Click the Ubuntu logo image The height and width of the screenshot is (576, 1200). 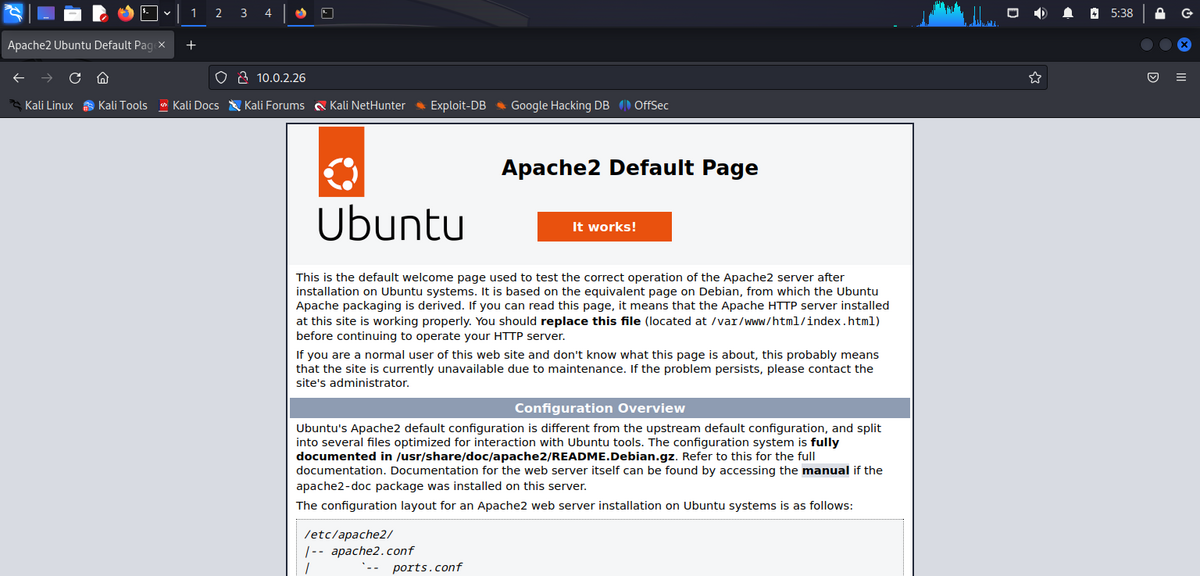[390, 184]
